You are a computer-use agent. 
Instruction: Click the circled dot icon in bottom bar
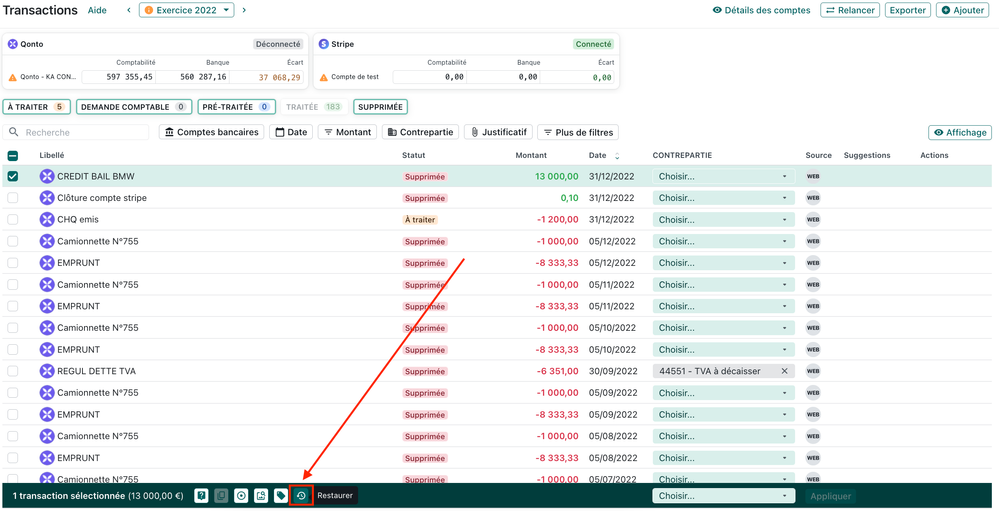241,496
